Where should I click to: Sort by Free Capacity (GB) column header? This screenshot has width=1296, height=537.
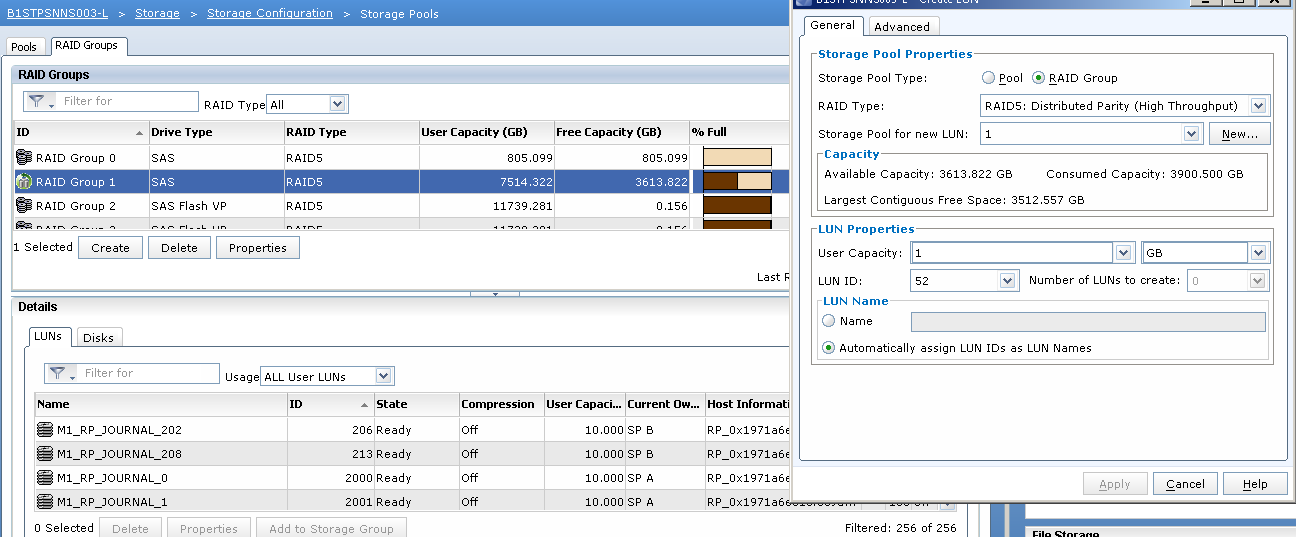[x=621, y=132]
